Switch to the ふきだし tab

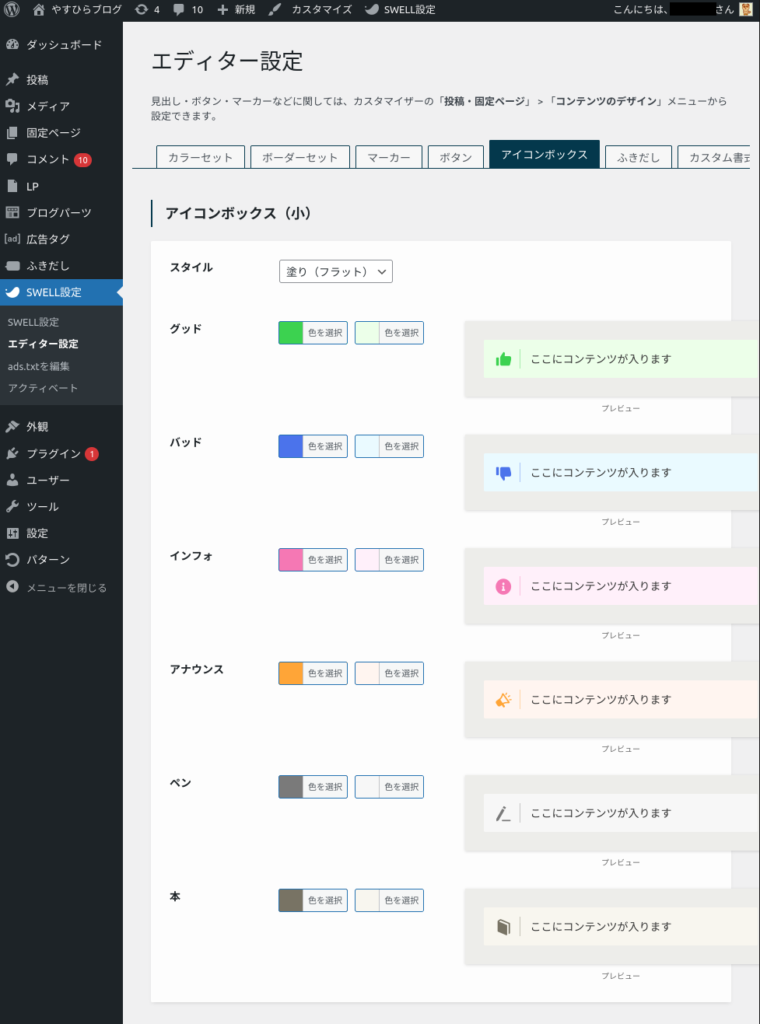click(x=638, y=157)
